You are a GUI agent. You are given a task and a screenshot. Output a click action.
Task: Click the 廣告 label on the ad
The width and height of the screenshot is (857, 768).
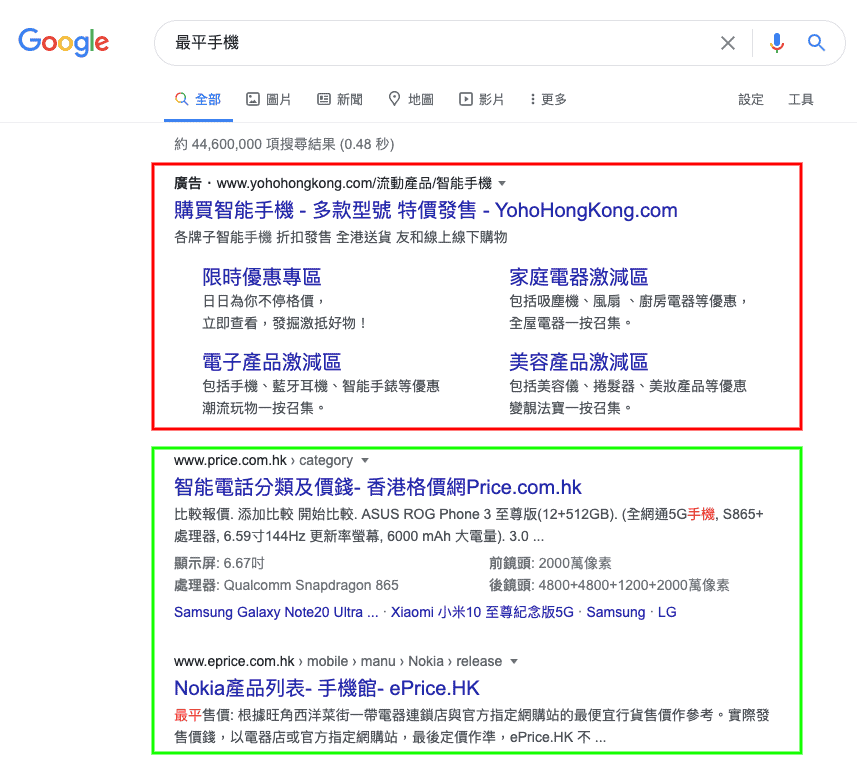pos(187,183)
